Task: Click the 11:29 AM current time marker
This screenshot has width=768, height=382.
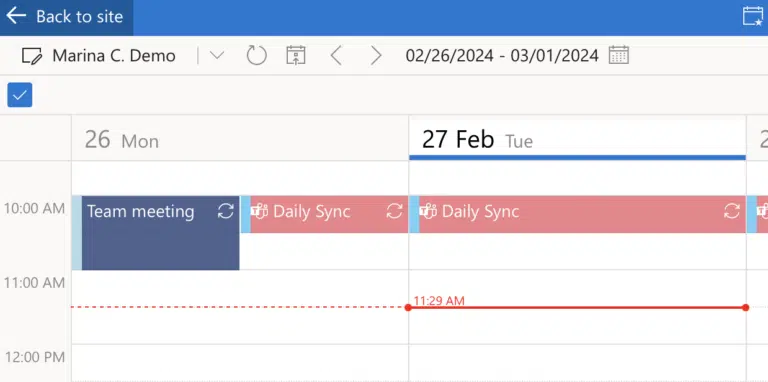Action: point(438,301)
